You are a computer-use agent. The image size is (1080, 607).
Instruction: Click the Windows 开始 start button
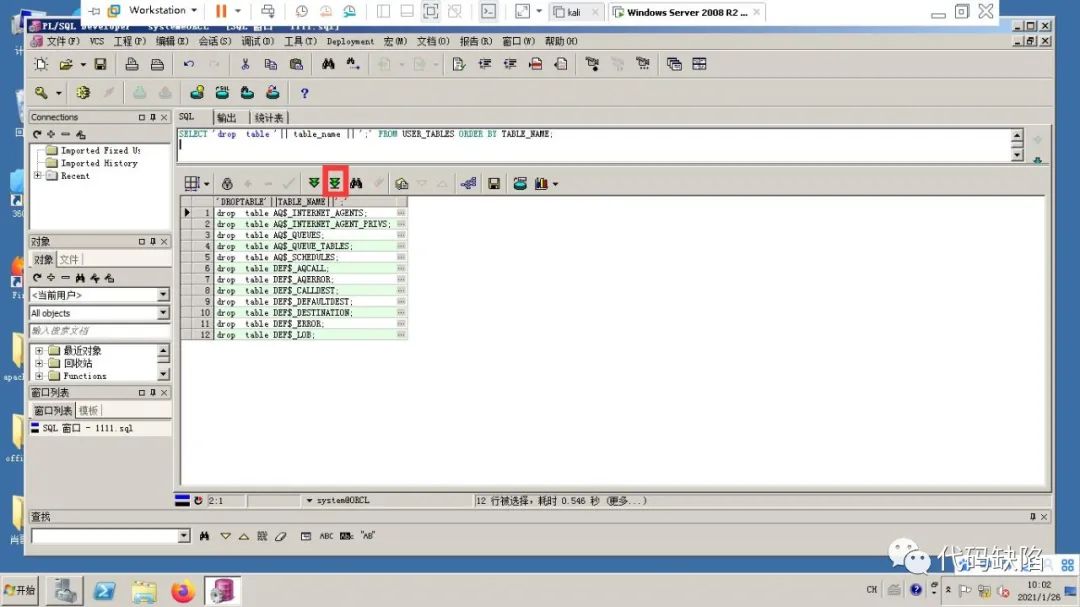coord(20,590)
